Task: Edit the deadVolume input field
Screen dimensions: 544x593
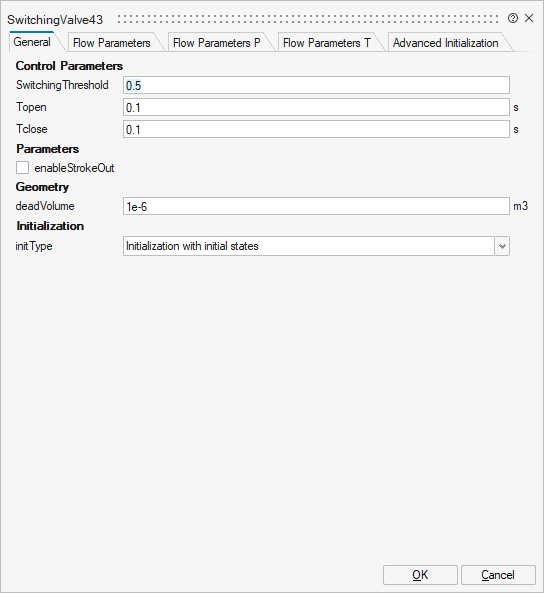Action: point(316,206)
